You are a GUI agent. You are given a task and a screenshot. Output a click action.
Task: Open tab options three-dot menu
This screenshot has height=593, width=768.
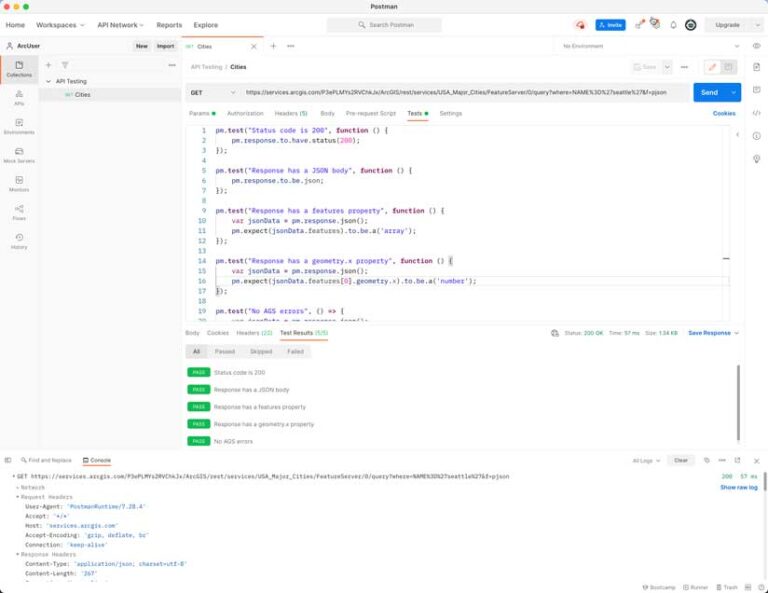(290, 46)
